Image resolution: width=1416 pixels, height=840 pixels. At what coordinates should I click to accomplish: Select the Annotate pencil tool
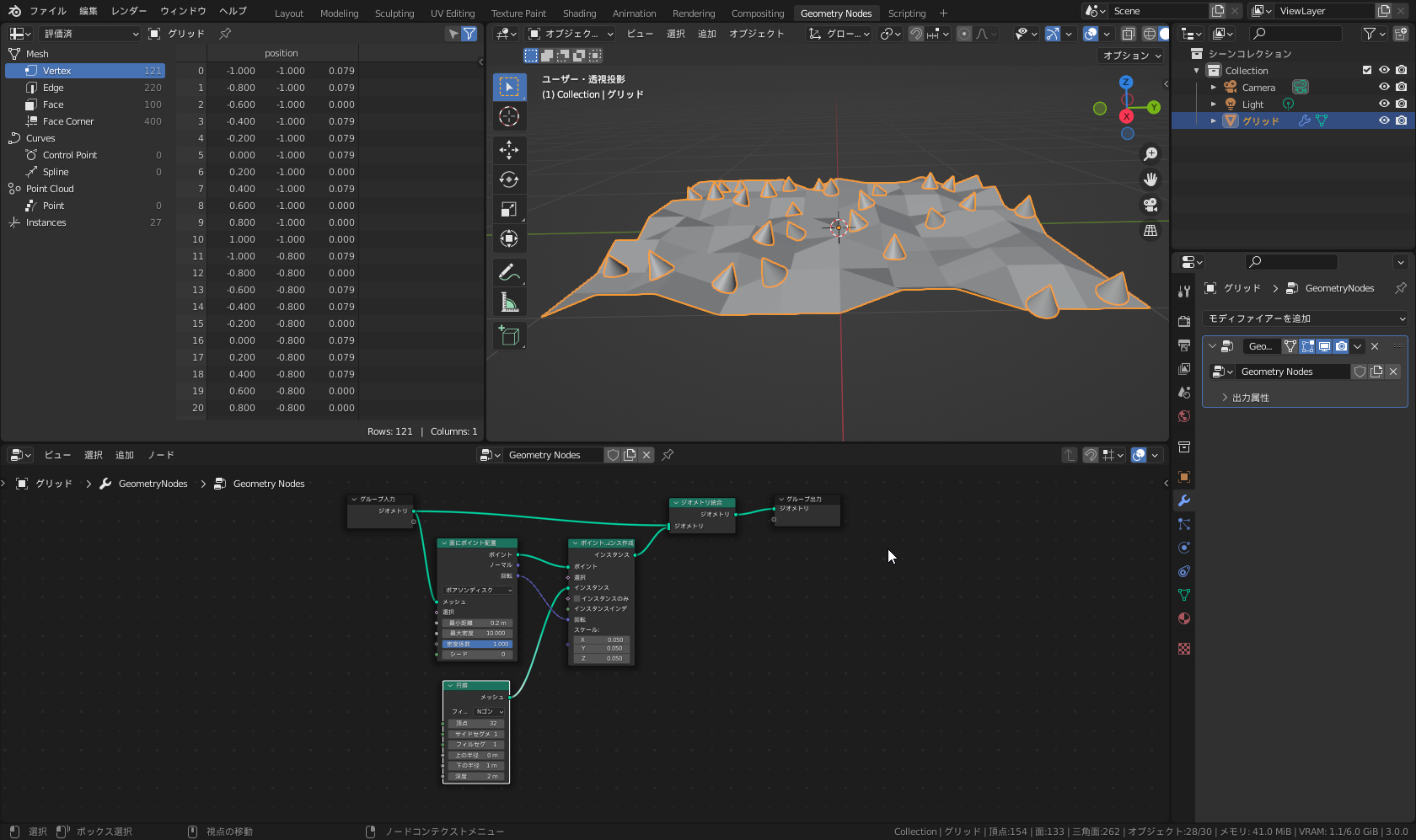509,273
